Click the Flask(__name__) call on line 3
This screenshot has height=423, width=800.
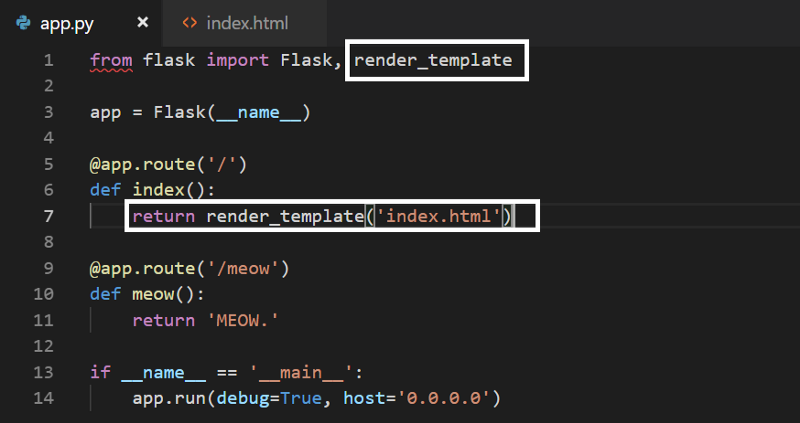tap(231, 112)
